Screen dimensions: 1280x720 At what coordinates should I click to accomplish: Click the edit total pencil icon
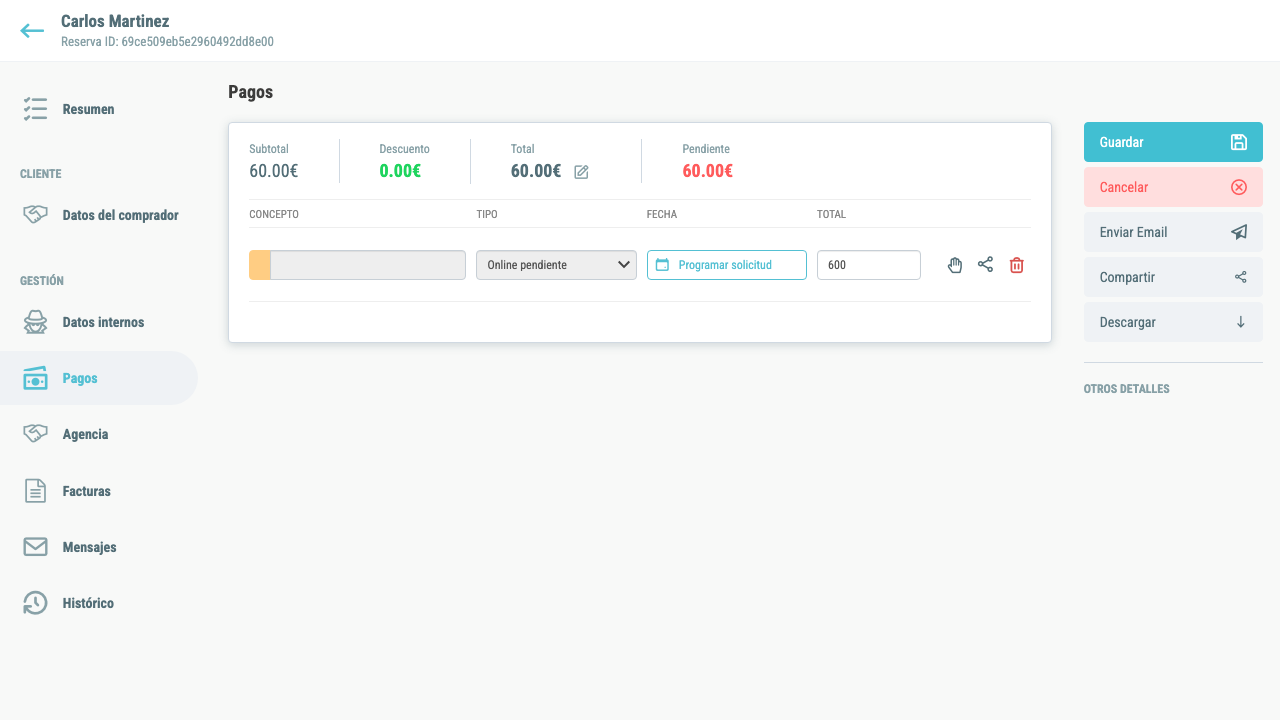[x=581, y=172]
